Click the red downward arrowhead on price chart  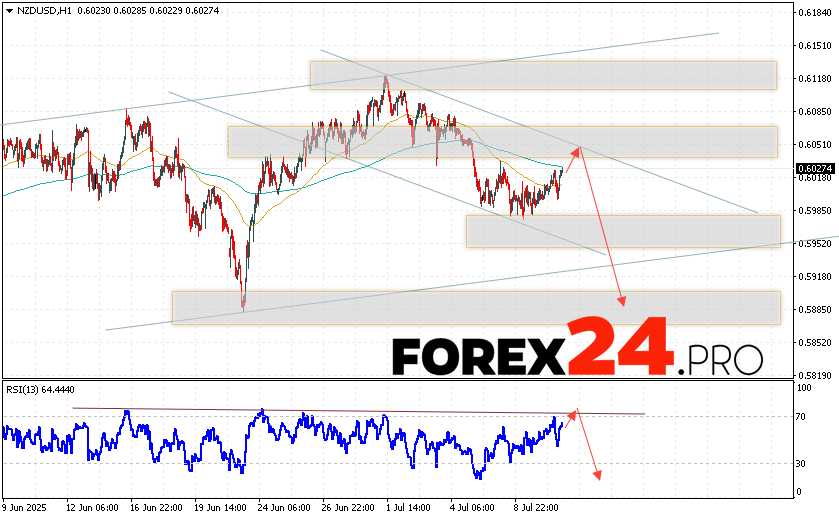pos(623,302)
